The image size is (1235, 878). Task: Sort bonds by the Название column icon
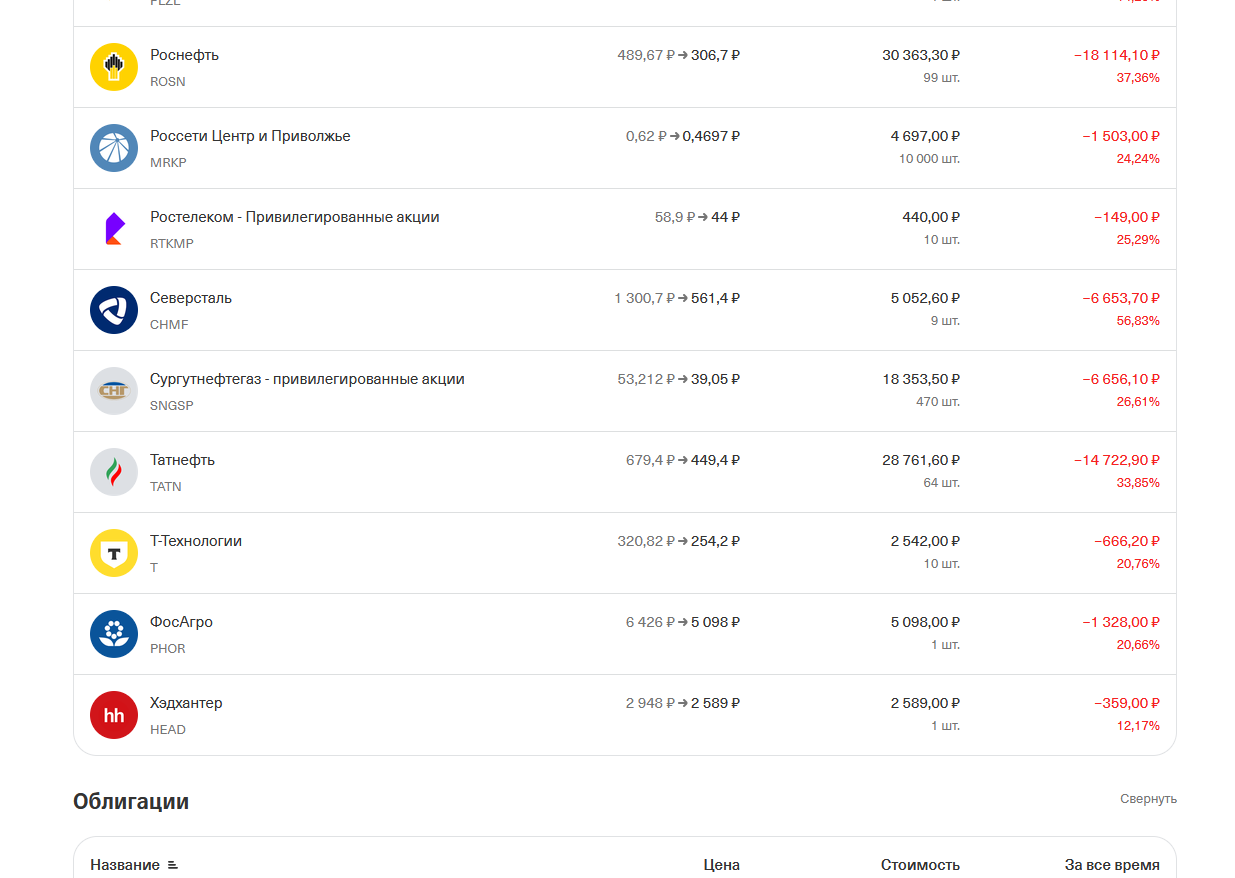coord(172,865)
